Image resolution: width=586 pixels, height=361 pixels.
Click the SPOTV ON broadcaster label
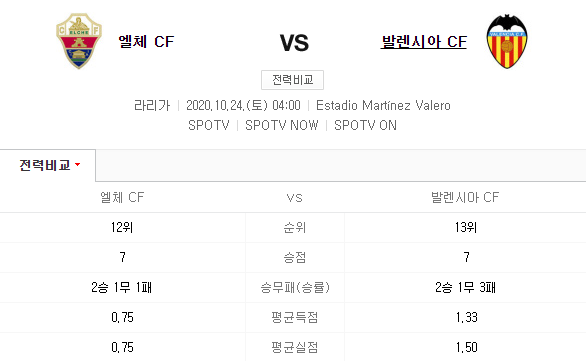point(365,125)
